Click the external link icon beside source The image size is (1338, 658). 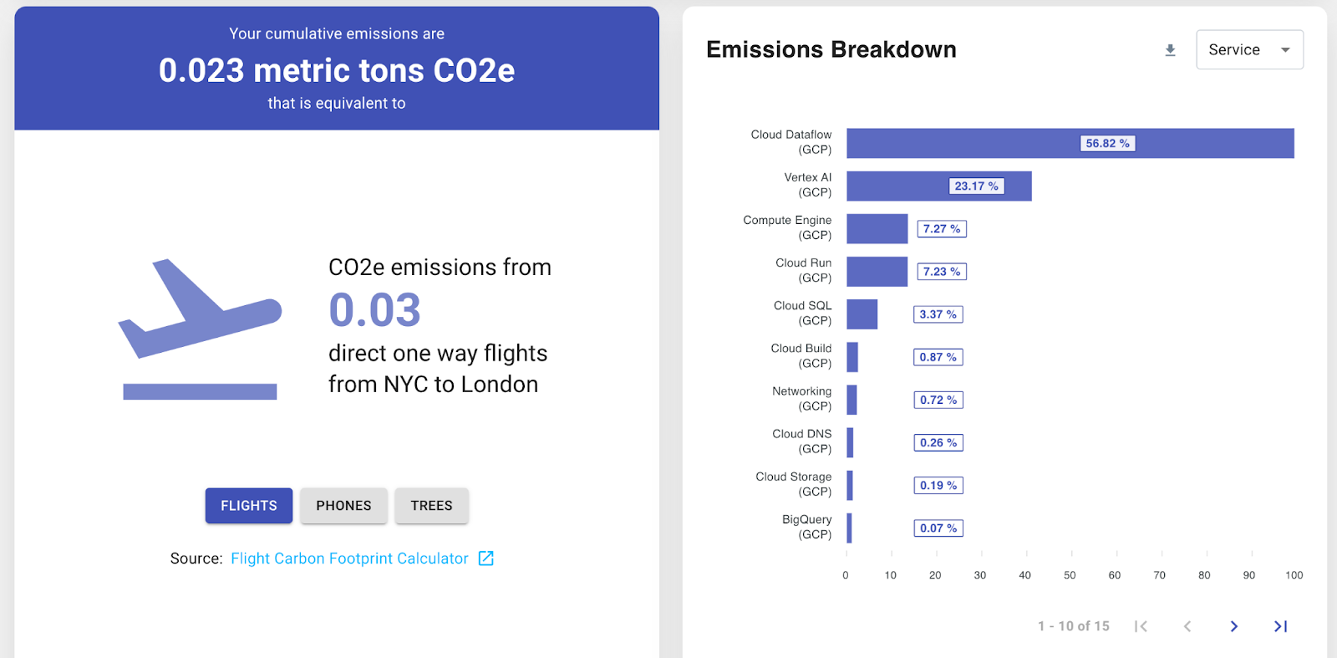point(486,558)
